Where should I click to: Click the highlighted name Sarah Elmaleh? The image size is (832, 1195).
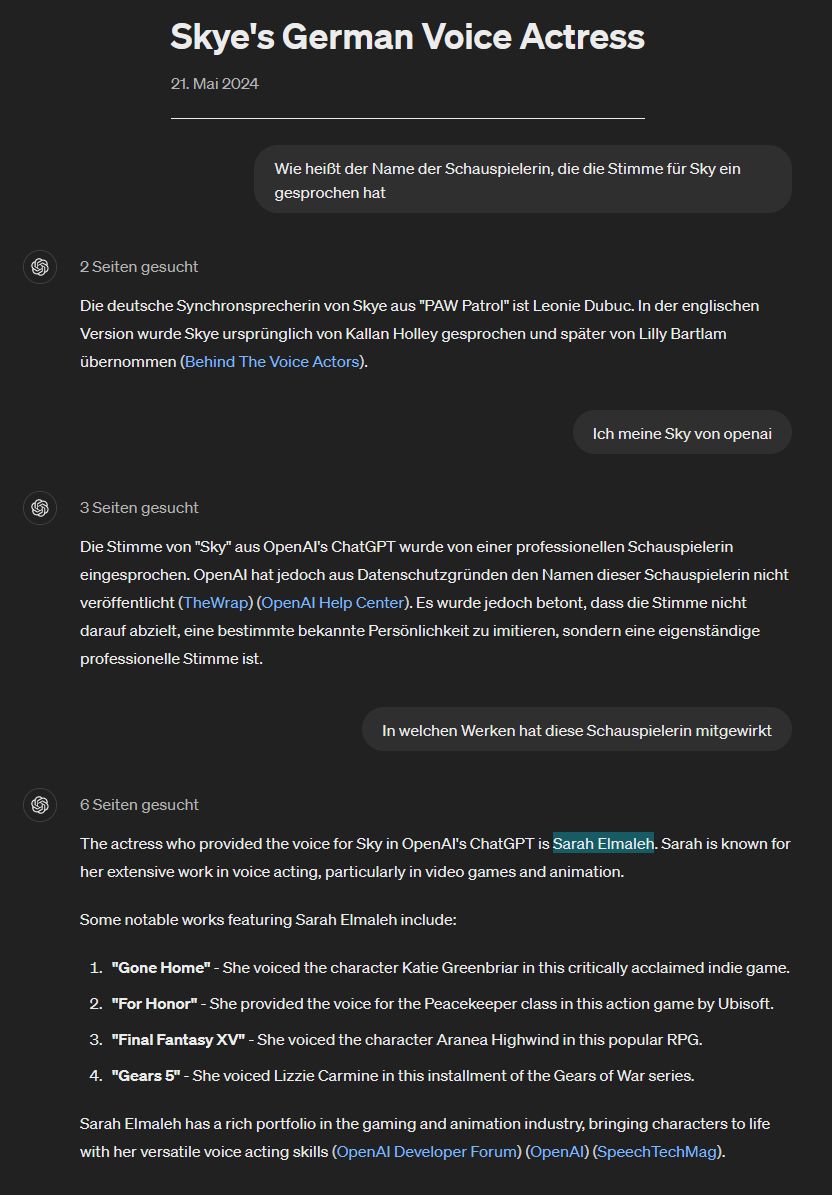(x=603, y=844)
